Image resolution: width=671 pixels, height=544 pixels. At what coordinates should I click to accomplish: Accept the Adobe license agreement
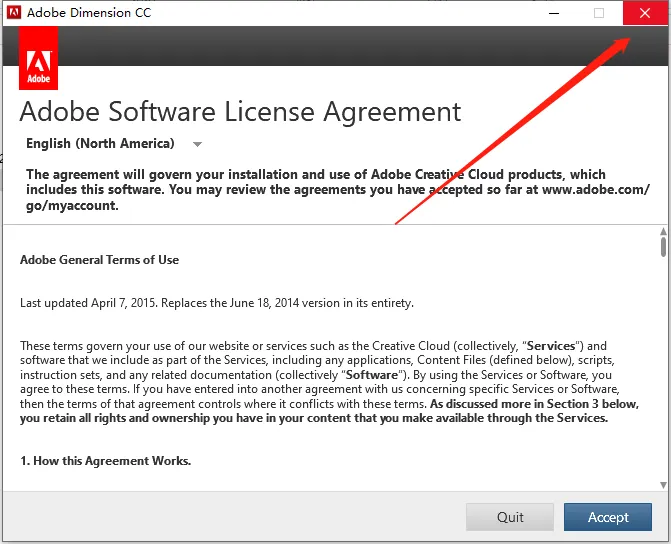608,517
